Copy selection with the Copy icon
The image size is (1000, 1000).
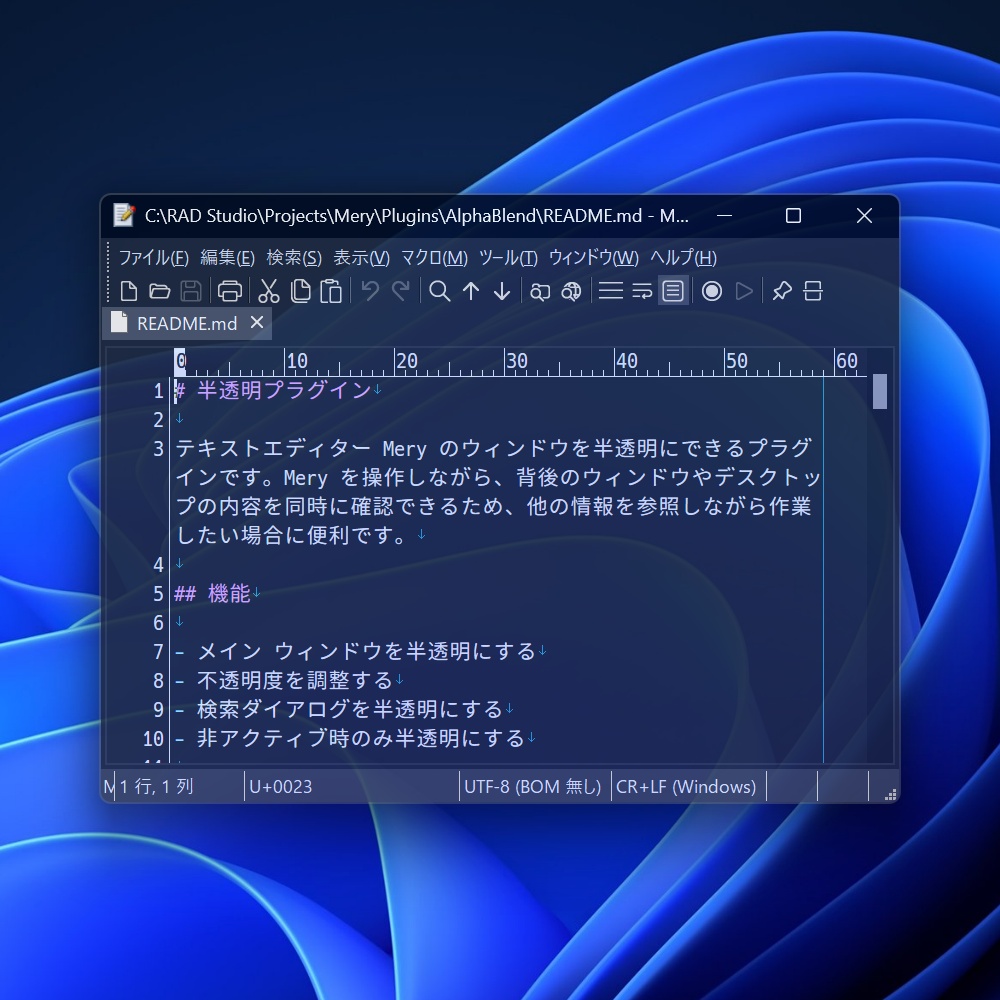pos(300,291)
